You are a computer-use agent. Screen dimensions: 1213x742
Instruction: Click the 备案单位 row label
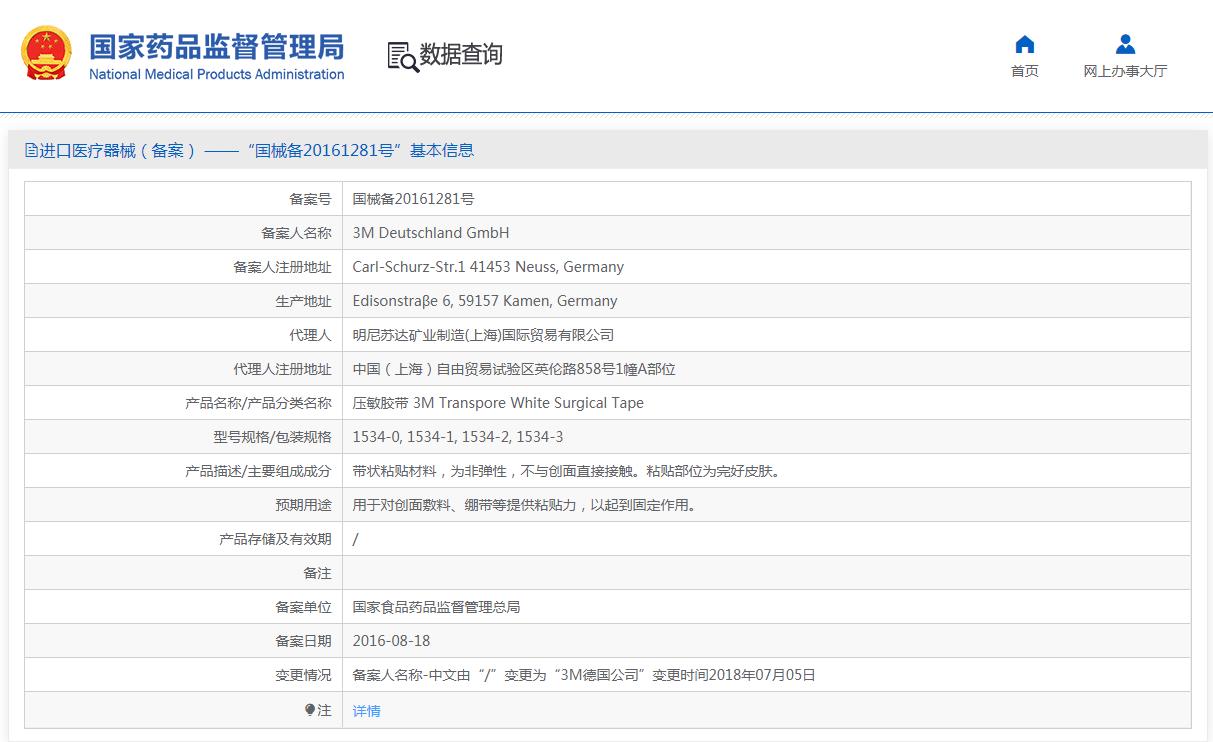(303, 607)
